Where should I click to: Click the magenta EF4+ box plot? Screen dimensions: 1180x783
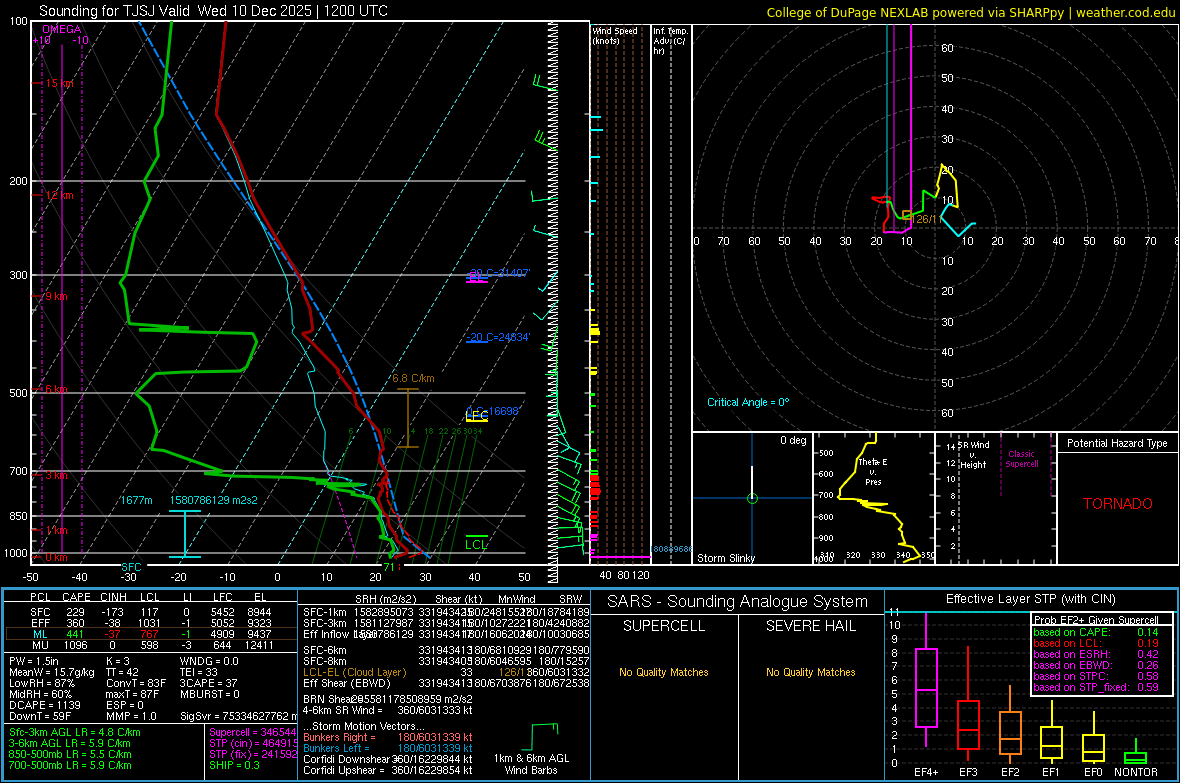pos(926,687)
